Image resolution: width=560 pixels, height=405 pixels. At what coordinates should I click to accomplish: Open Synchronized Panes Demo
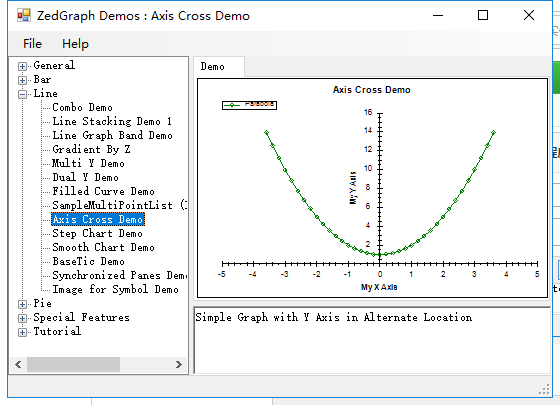coord(119,275)
